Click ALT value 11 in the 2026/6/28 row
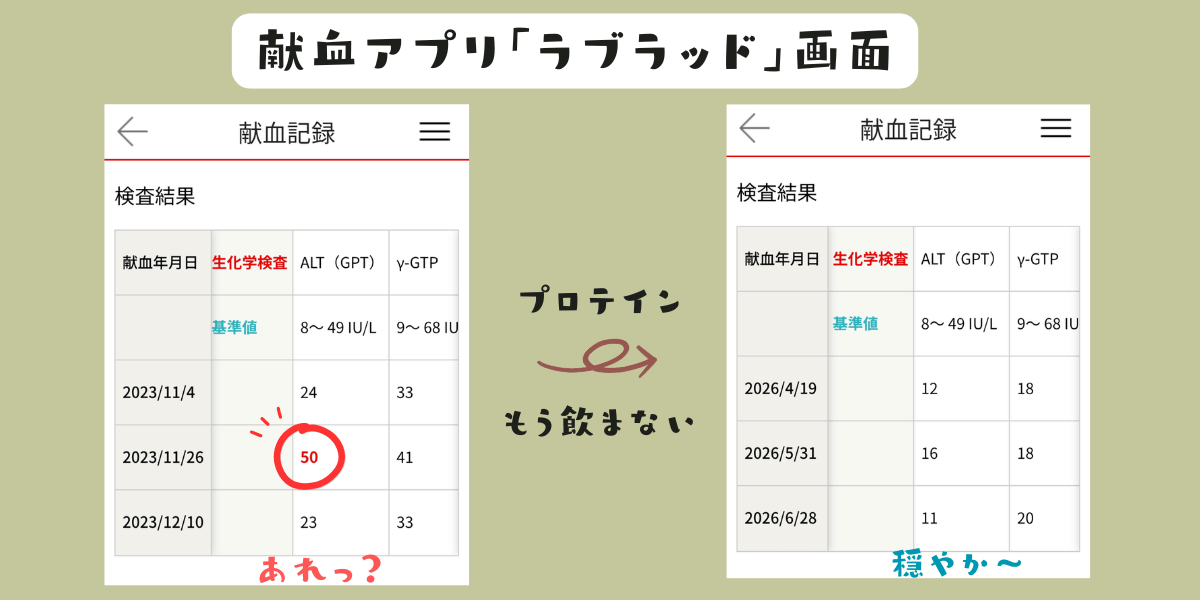1200x600 pixels. pos(930,518)
